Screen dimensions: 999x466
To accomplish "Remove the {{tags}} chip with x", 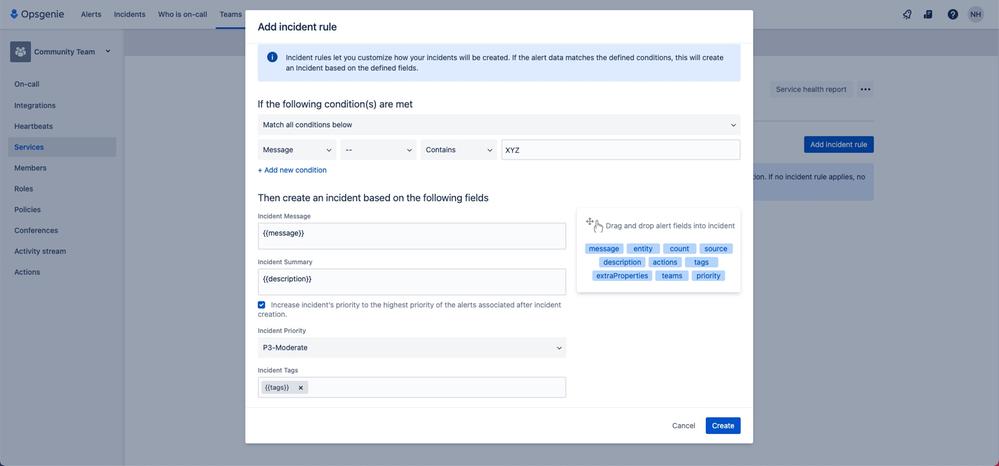I will coord(301,388).
